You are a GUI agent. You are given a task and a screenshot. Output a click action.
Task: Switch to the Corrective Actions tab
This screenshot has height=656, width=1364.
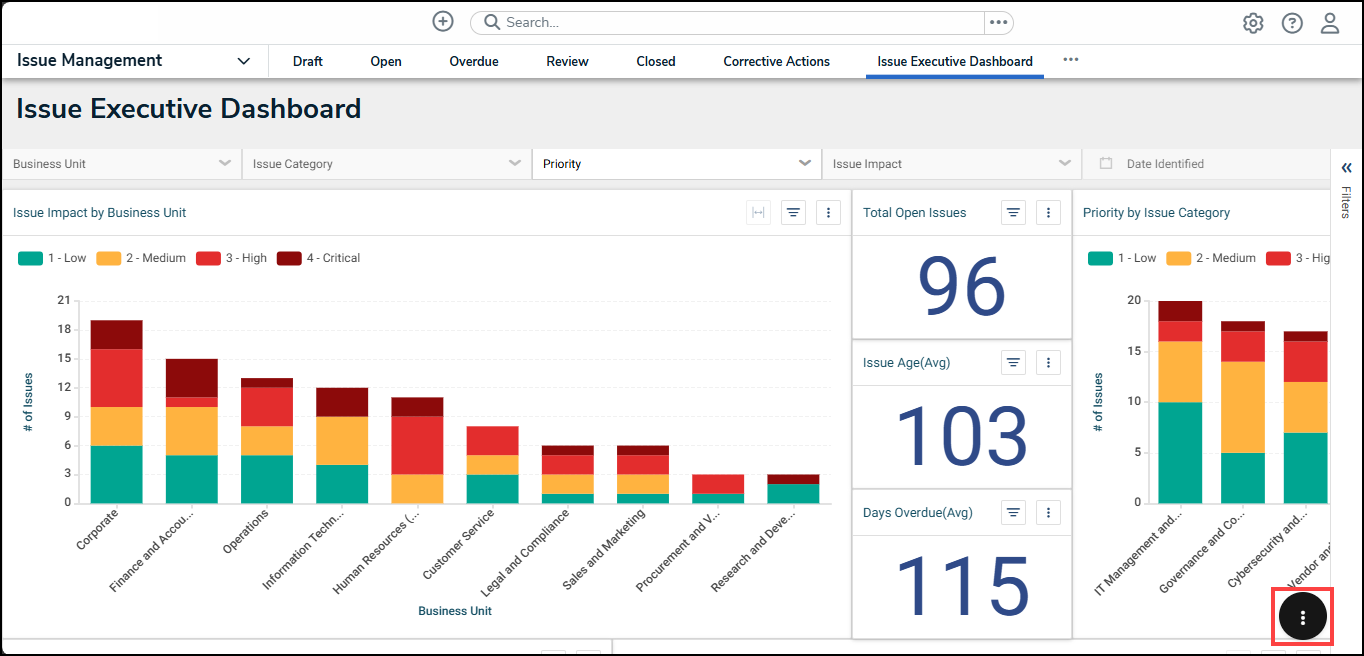tap(776, 61)
